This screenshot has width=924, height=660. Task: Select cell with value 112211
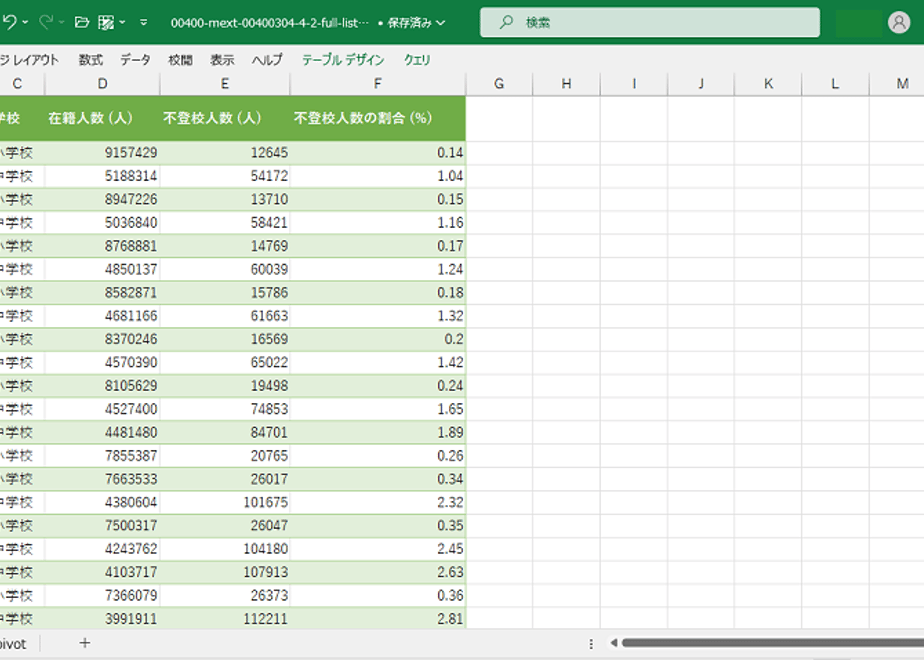tap(225, 619)
